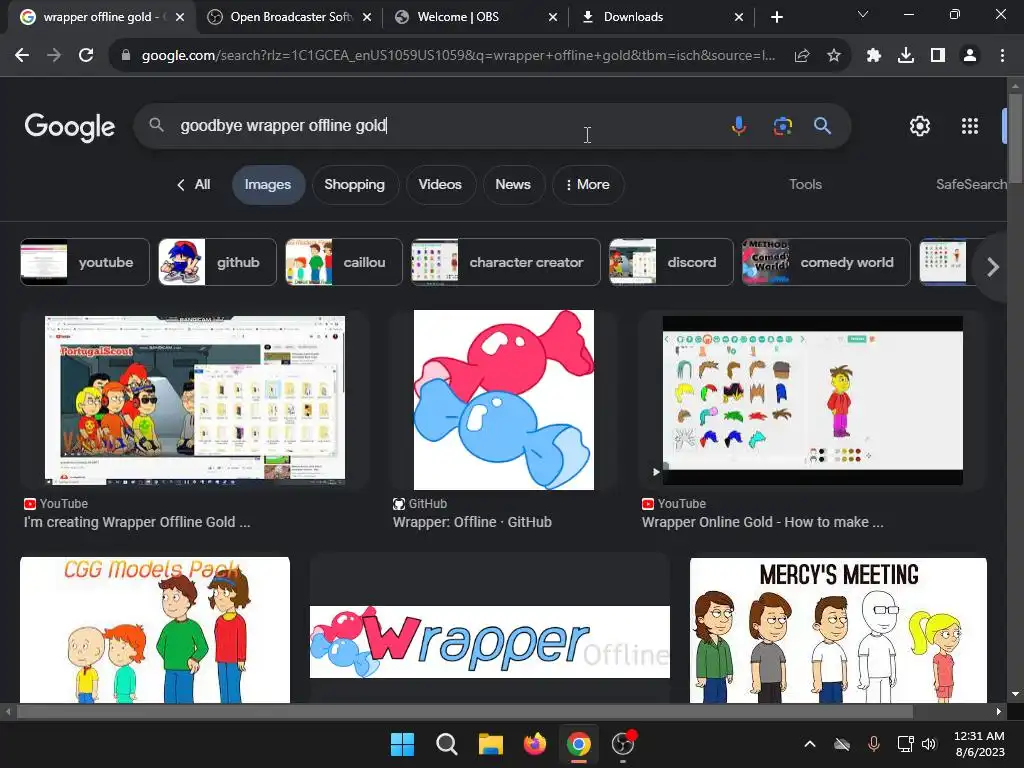Screen dimensions: 1024x768
Task: Open the tab search dropdown arrow
Action: pos(863,14)
